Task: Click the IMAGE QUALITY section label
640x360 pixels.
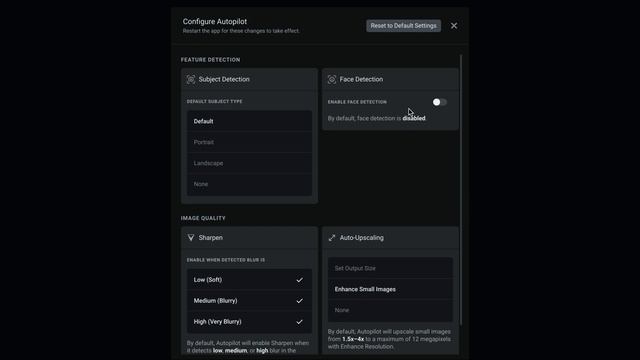Action: coord(203,218)
